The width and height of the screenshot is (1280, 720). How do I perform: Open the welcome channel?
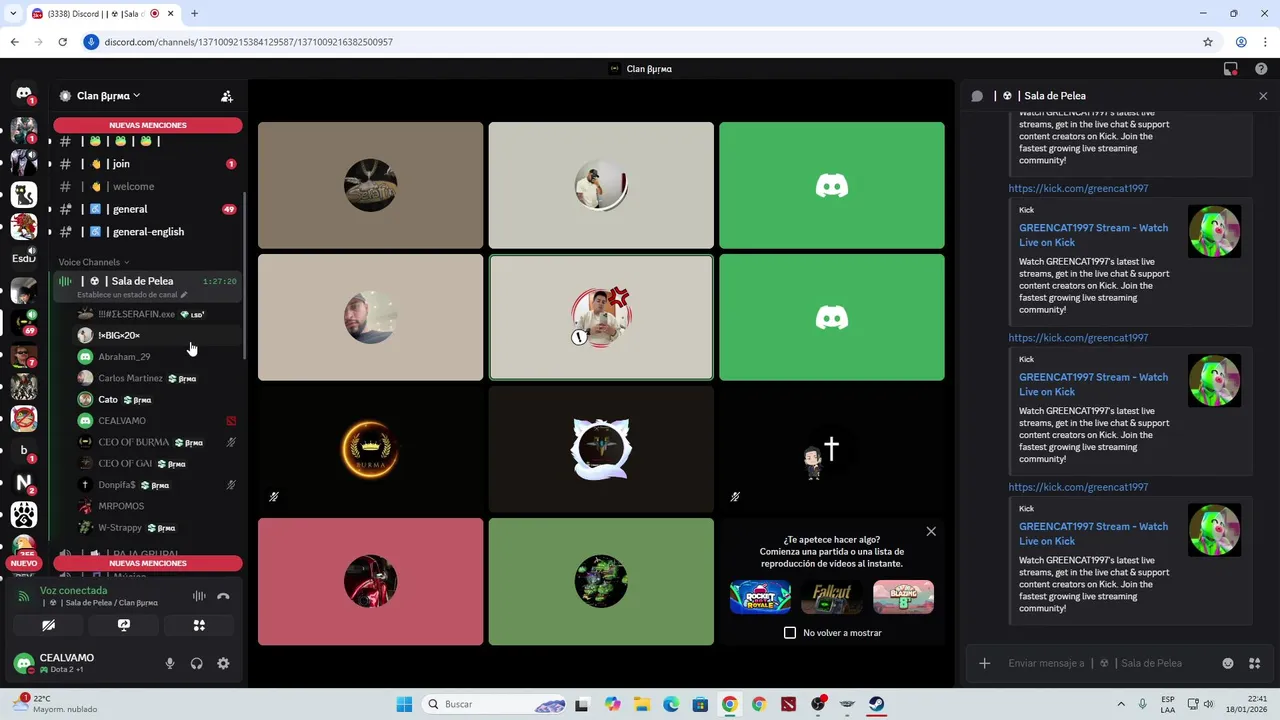tap(133, 187)
